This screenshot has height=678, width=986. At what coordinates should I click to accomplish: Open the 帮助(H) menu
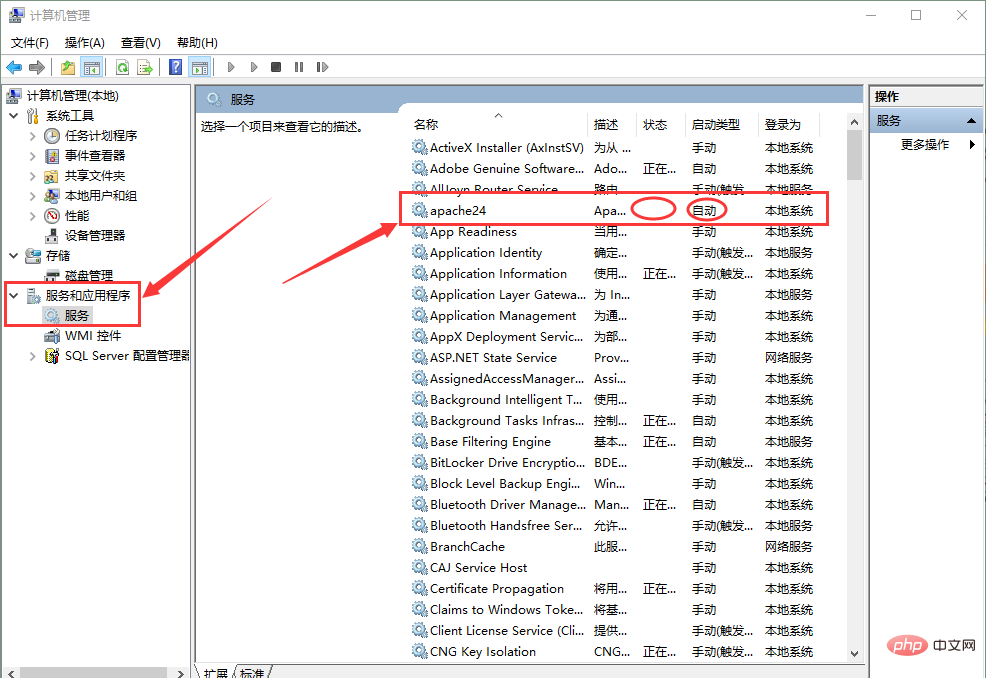tap(197, 43)
